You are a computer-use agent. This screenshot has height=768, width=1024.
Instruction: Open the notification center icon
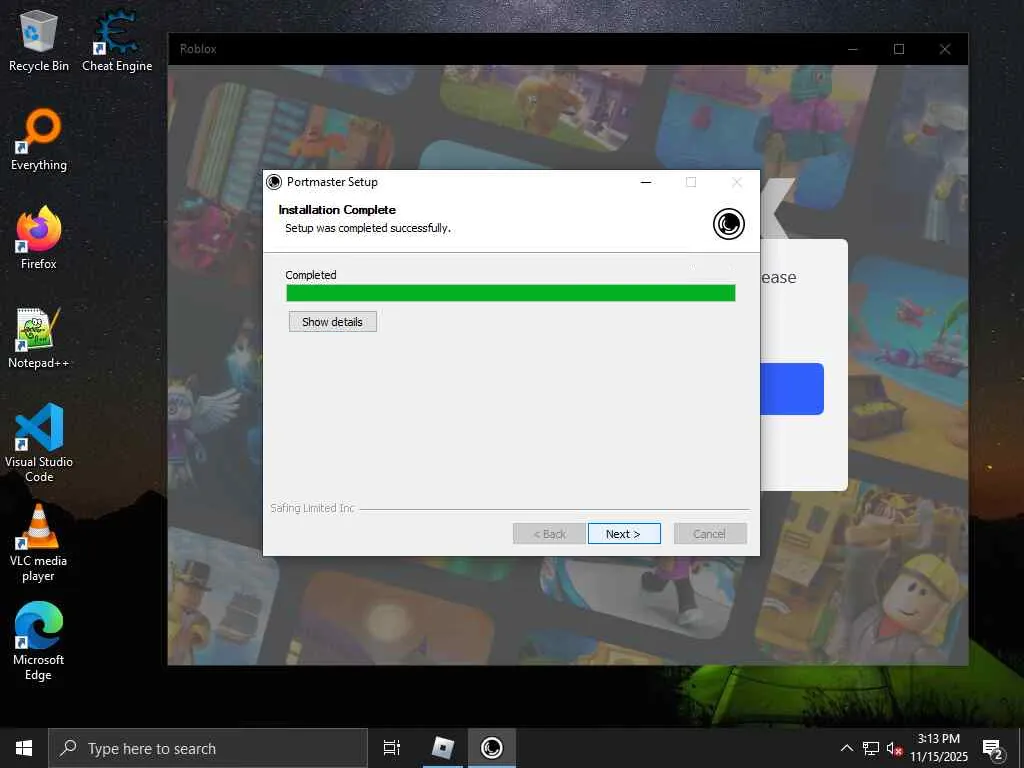(992, 749)
